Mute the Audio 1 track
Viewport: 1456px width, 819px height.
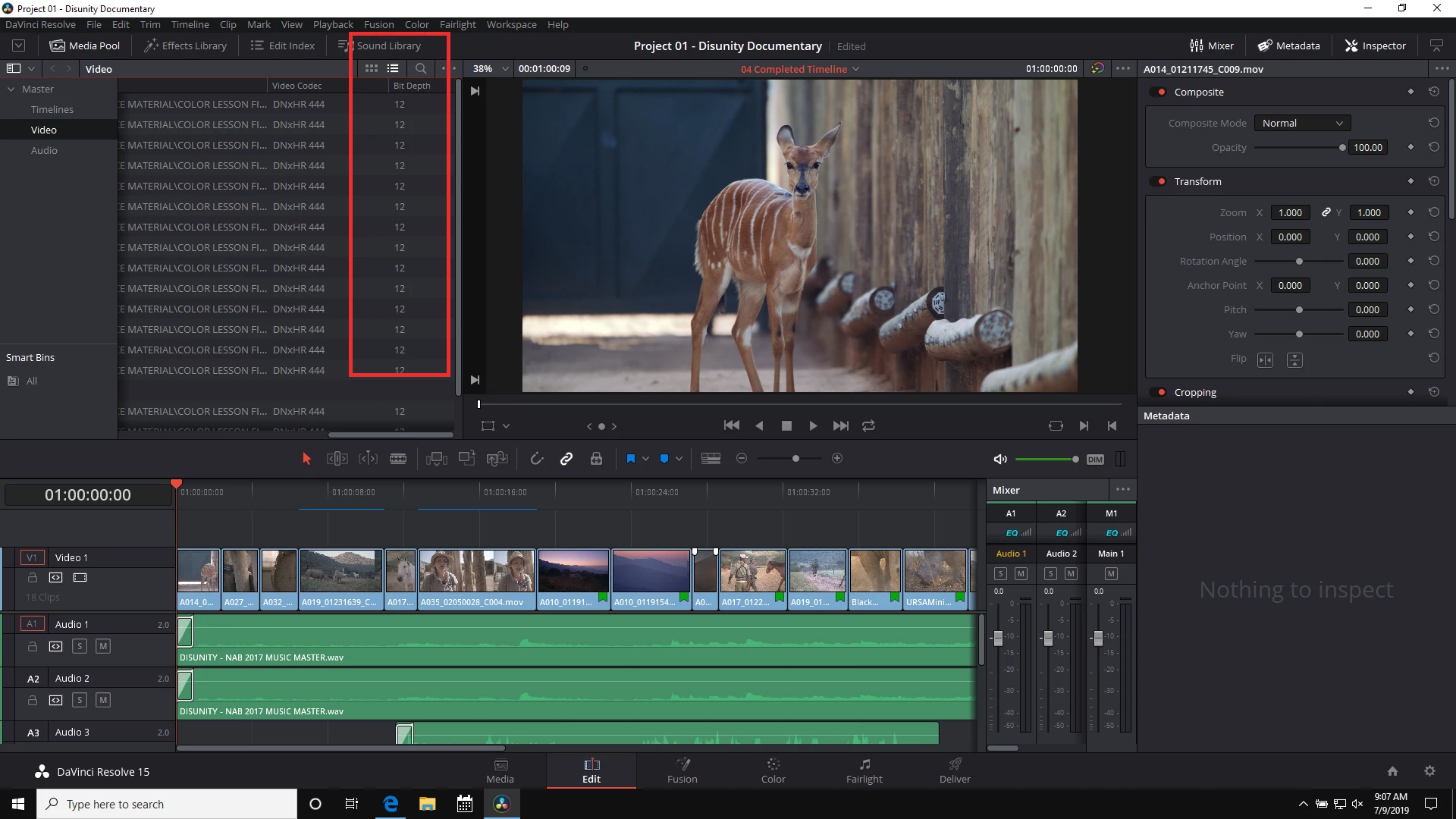click(104, 646)
